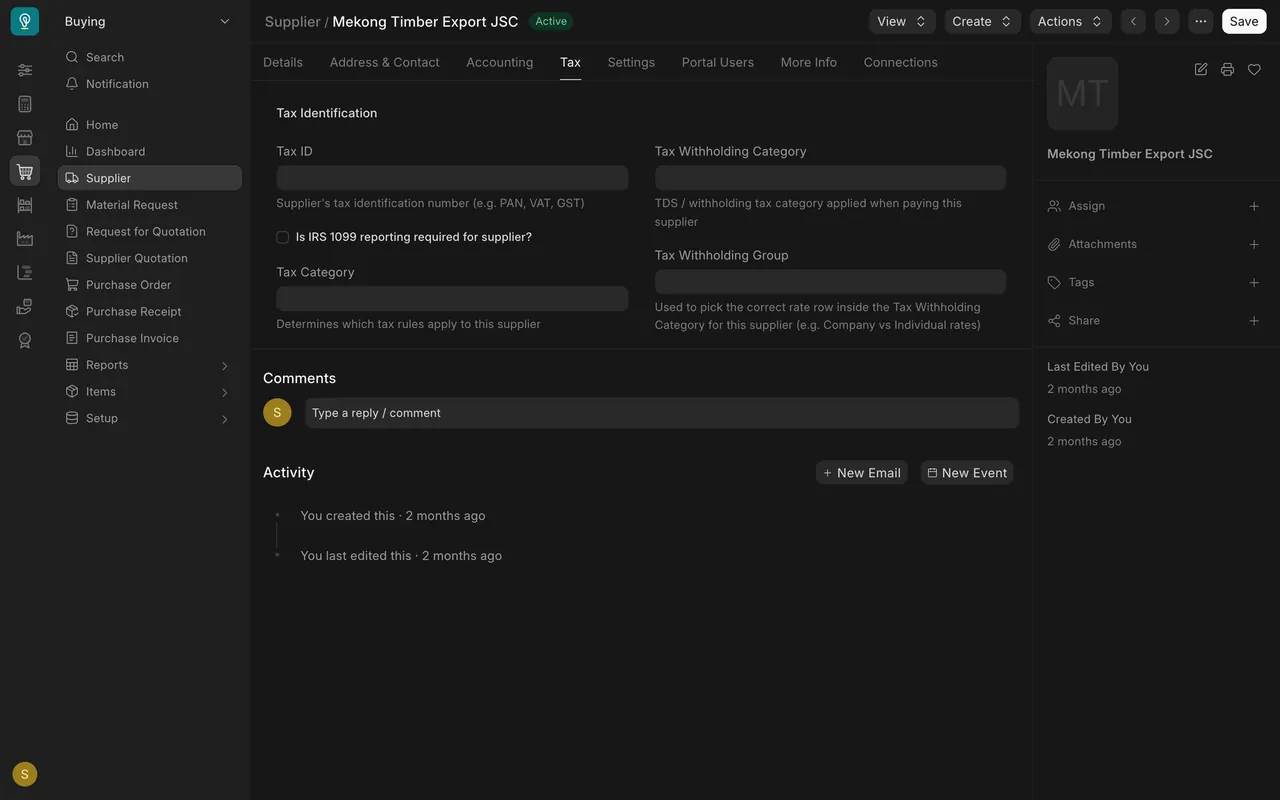Select the shopping cart Buying module icon
This screenshot has width=1280, height=800.
coord(25,171)
